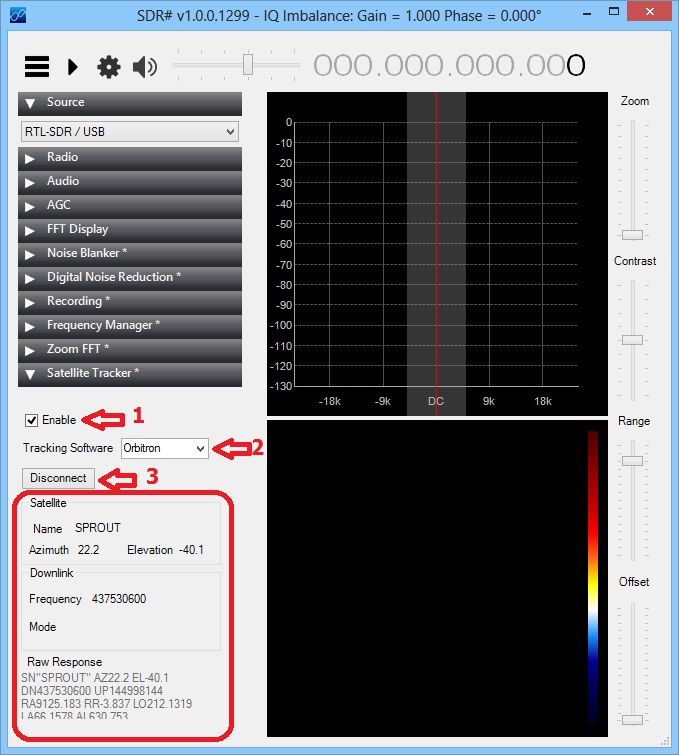Collapse the Source panel
Image resolution: width=679 pixels, height=755 pixels.
[130, 104]
